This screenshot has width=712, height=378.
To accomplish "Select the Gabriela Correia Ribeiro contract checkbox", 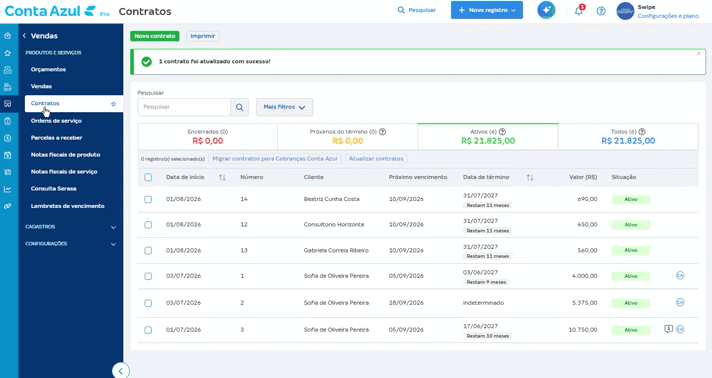I will (148, 251).
